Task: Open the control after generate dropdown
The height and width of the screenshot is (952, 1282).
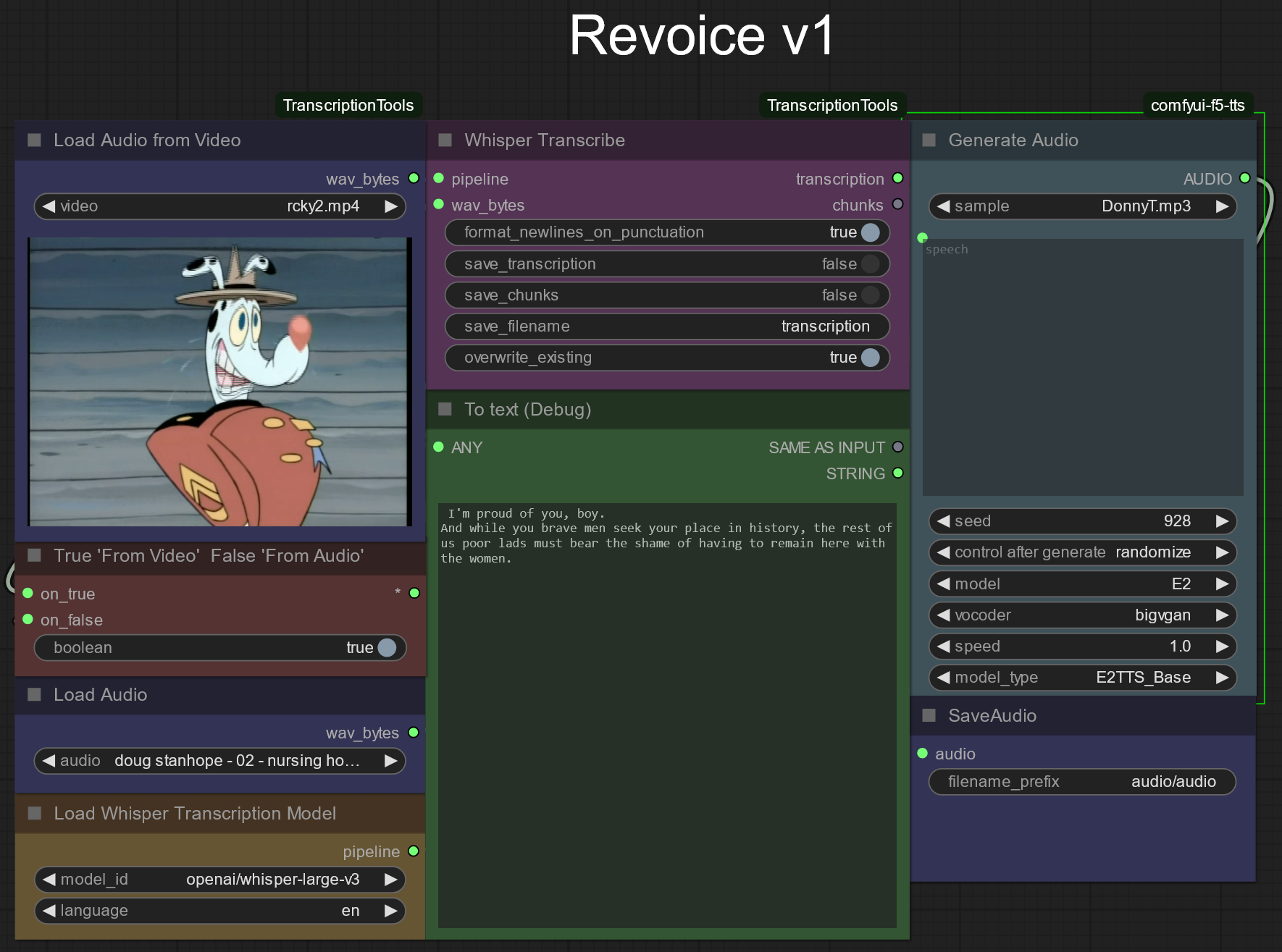Action: (x=1082, y=552)
